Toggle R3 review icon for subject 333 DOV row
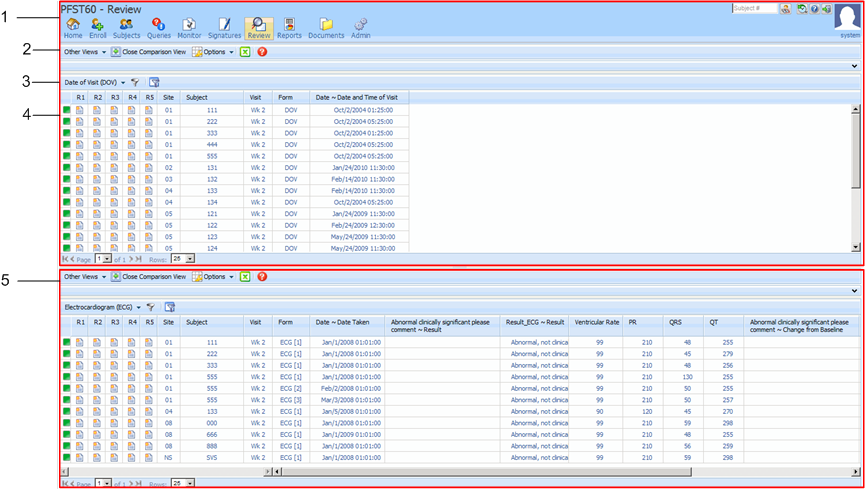The width and height of the screenshot is (865, 490). click(115, 133)
